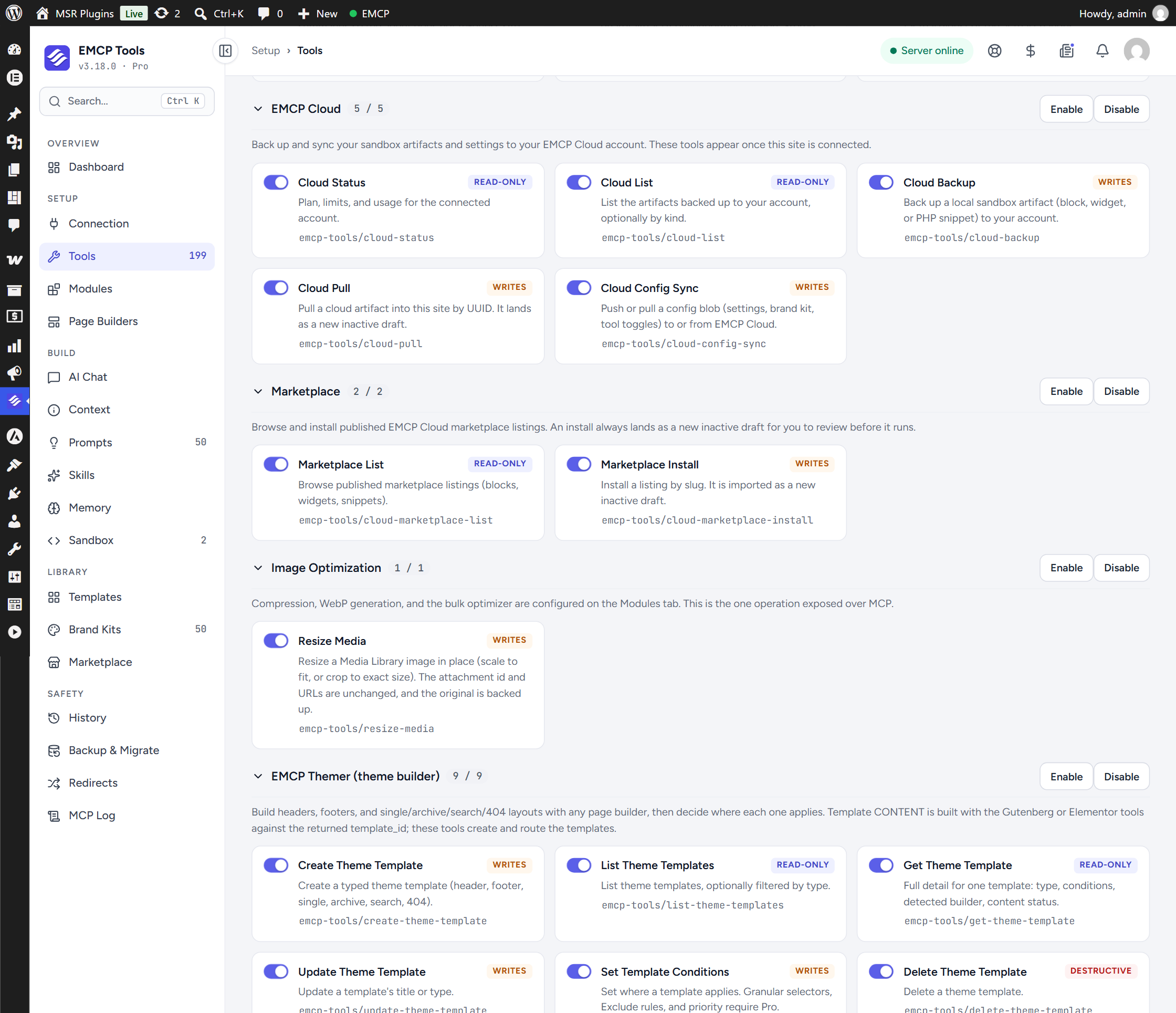Screen dimensions: 1176x1013
Task: Collapse the Image Optimization section
Action: (258, 568)
